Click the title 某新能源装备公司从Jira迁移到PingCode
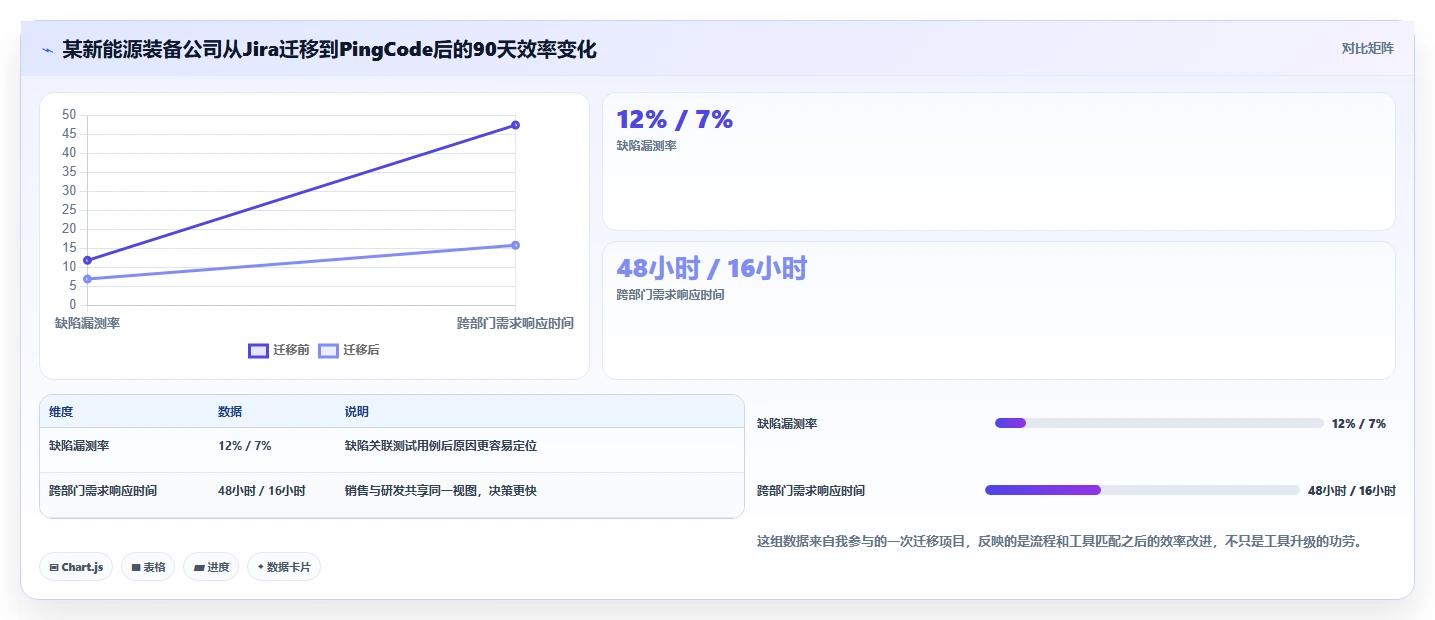This screenshot has height=620, width=1435. pyautogui.click(x=329, y=49)
